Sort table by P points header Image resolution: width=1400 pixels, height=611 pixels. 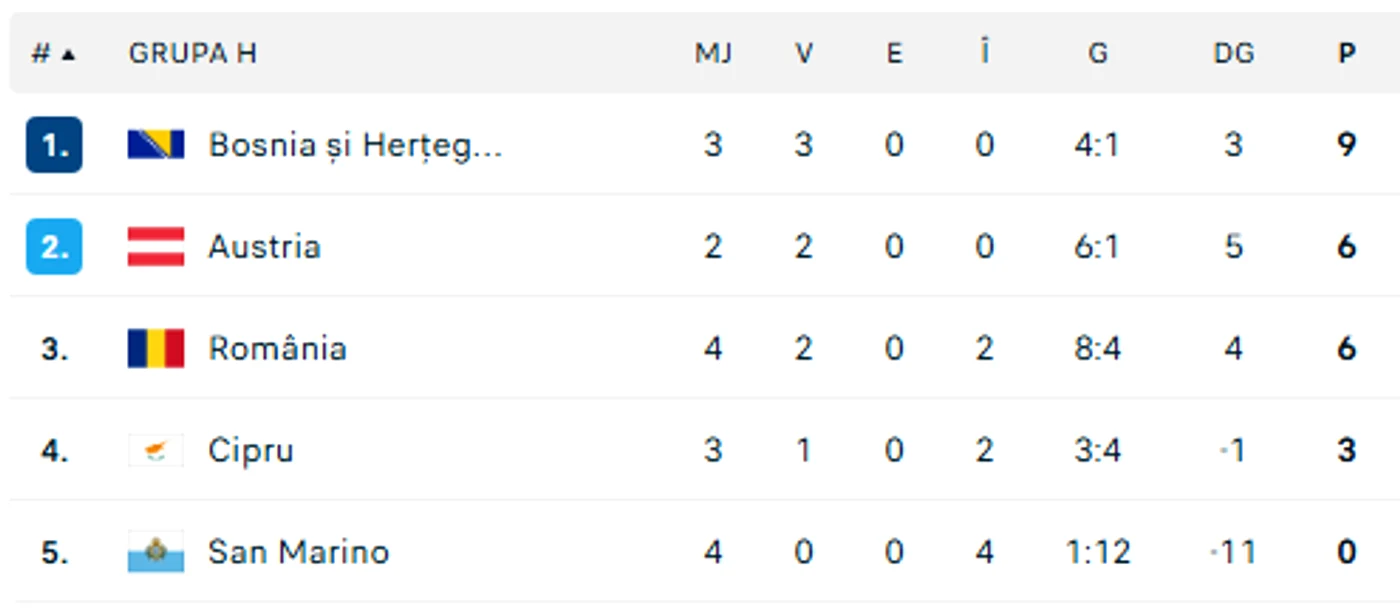[1347, 53]
